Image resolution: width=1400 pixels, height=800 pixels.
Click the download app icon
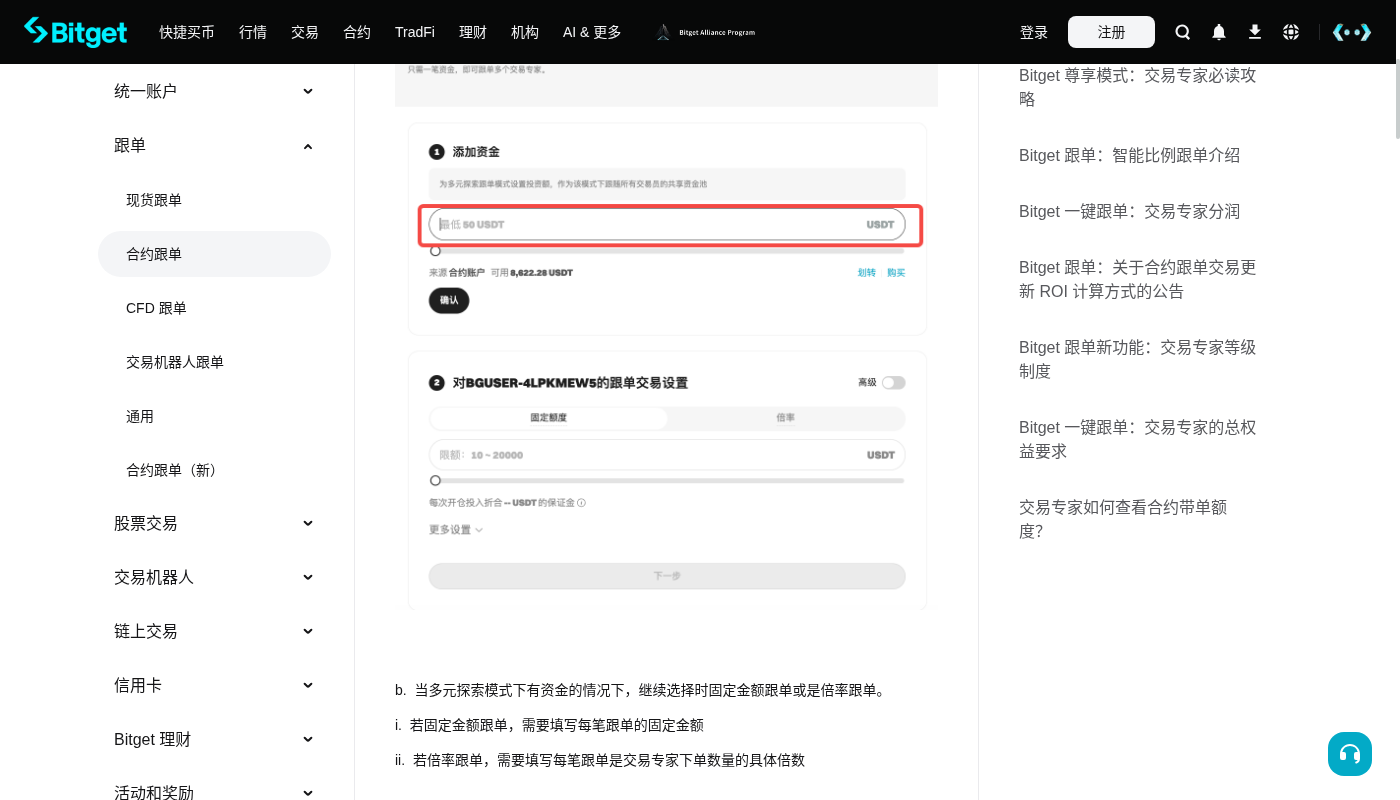tap(1255, 32)
